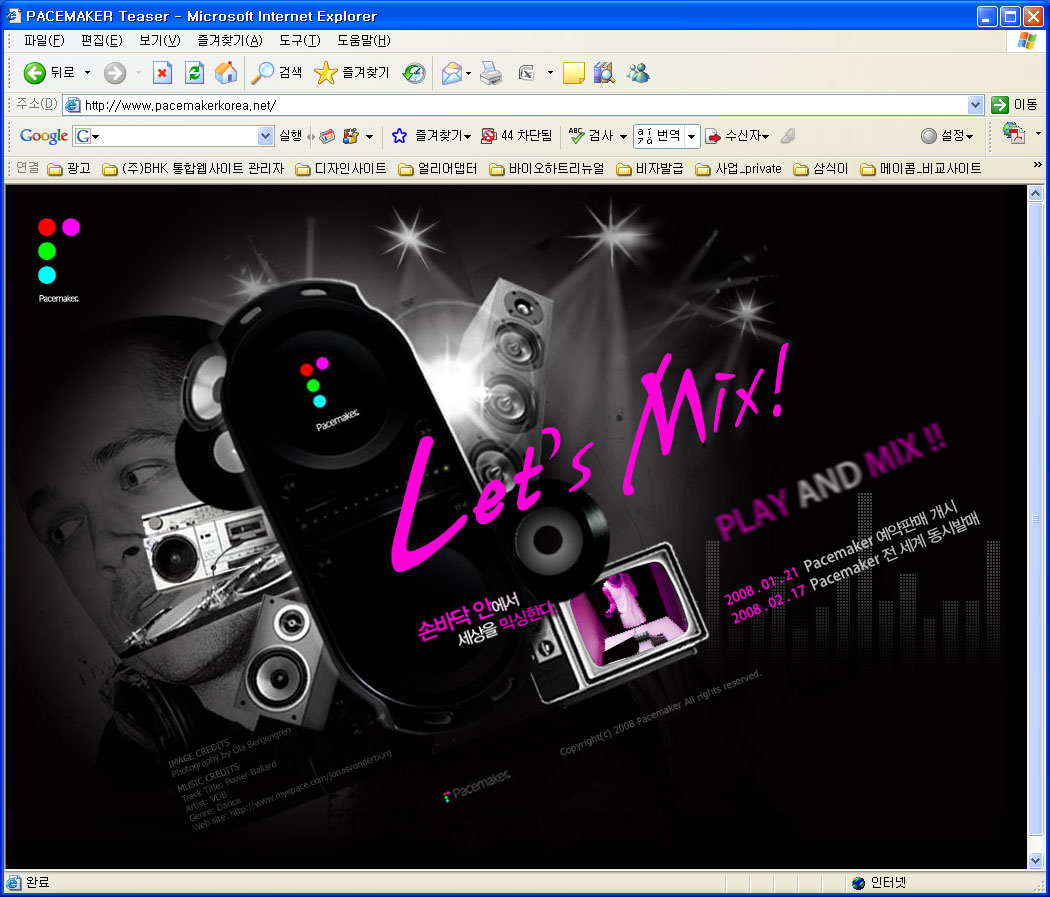Open (주)BHK 통합웹사이트 관리자 folder

click(194, 169)
